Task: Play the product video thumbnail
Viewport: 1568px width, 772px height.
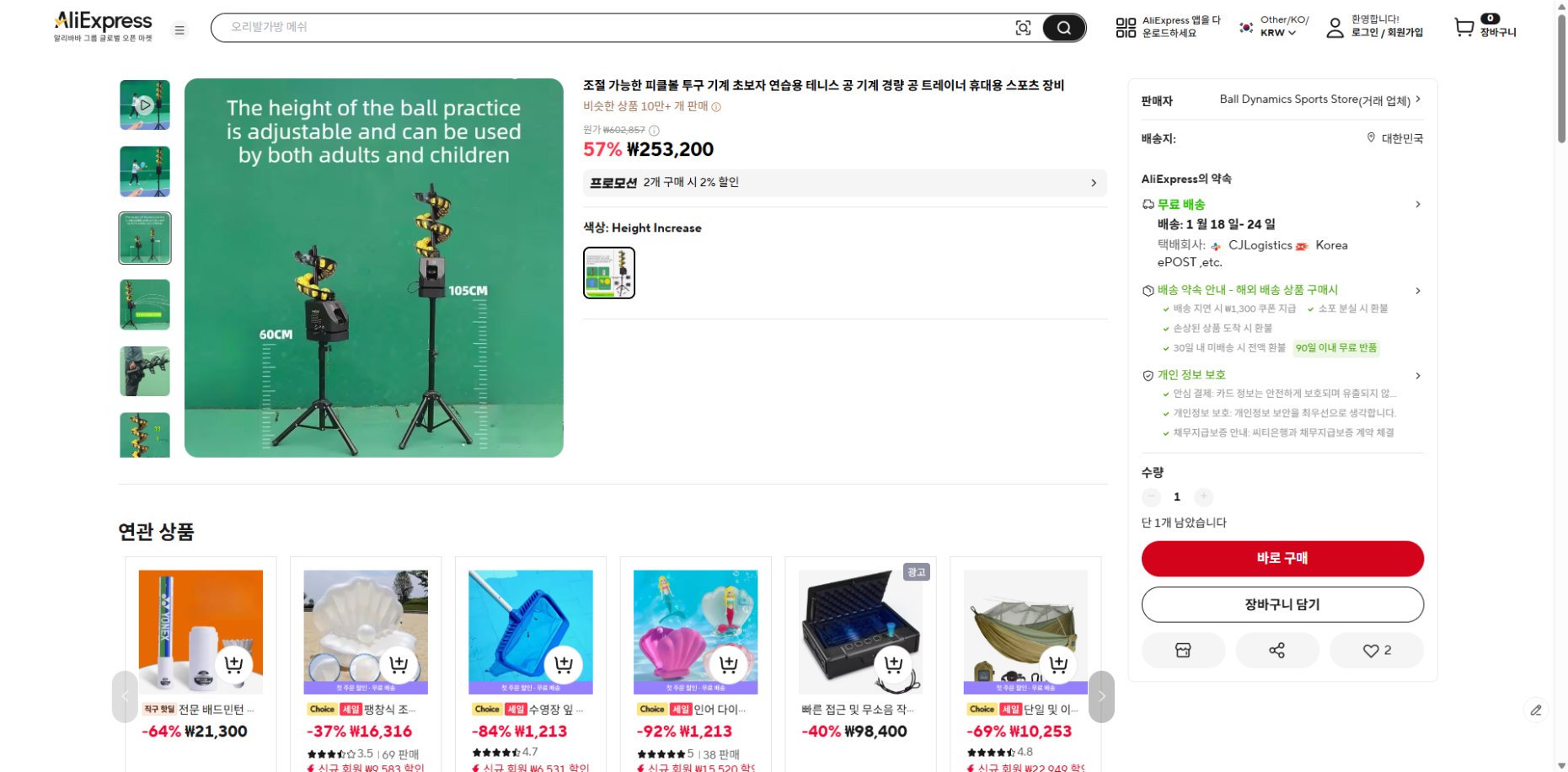Action: pos(145,105)
